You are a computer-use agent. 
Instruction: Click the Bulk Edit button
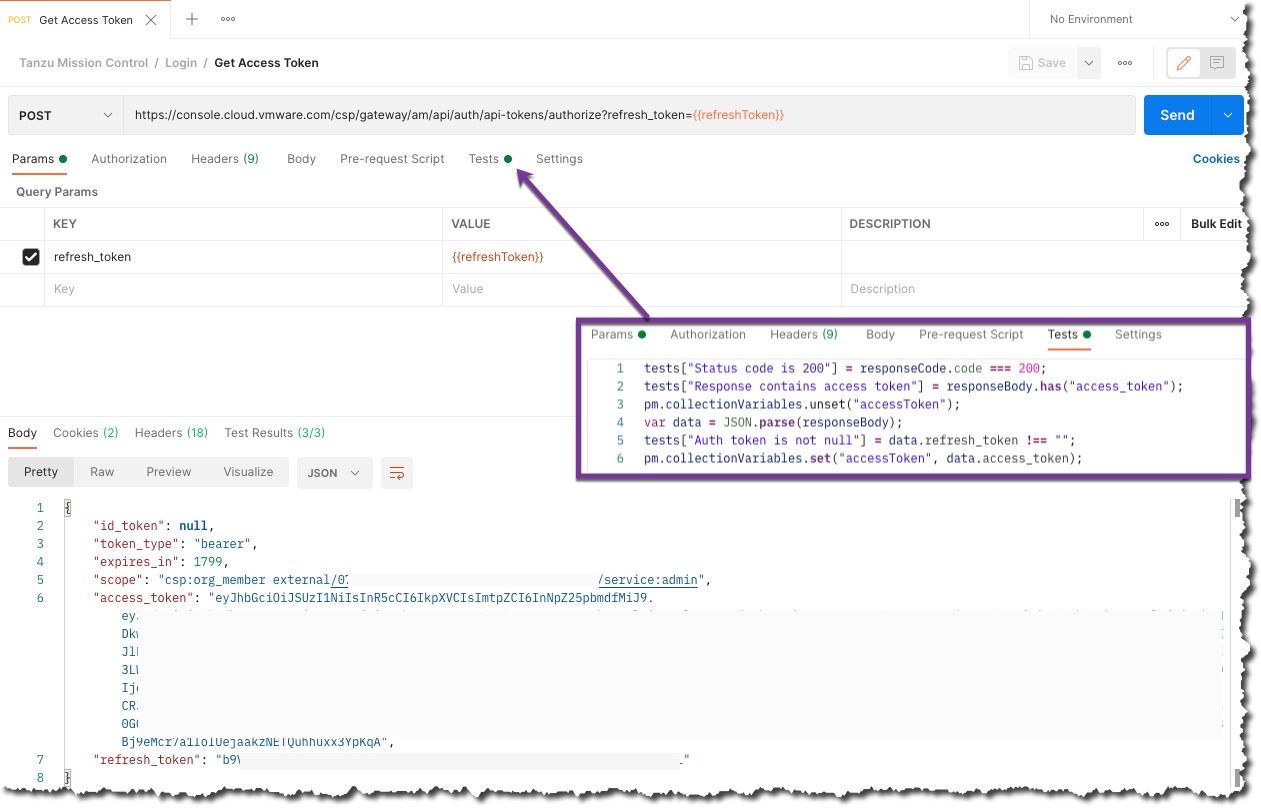pyautogui.click(x=1216, y=224)
